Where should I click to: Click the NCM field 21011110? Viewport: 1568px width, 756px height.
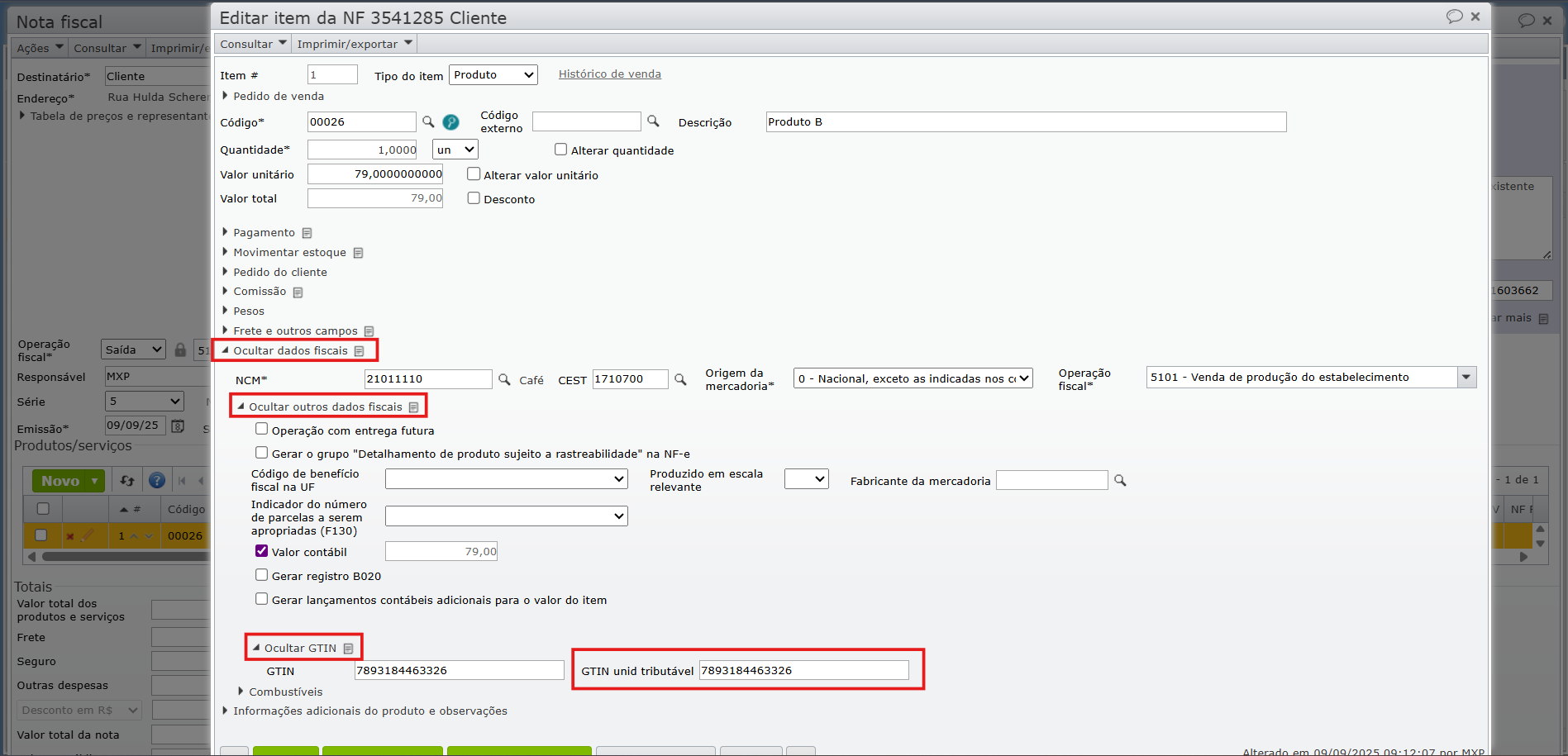(x=428, y=379)
